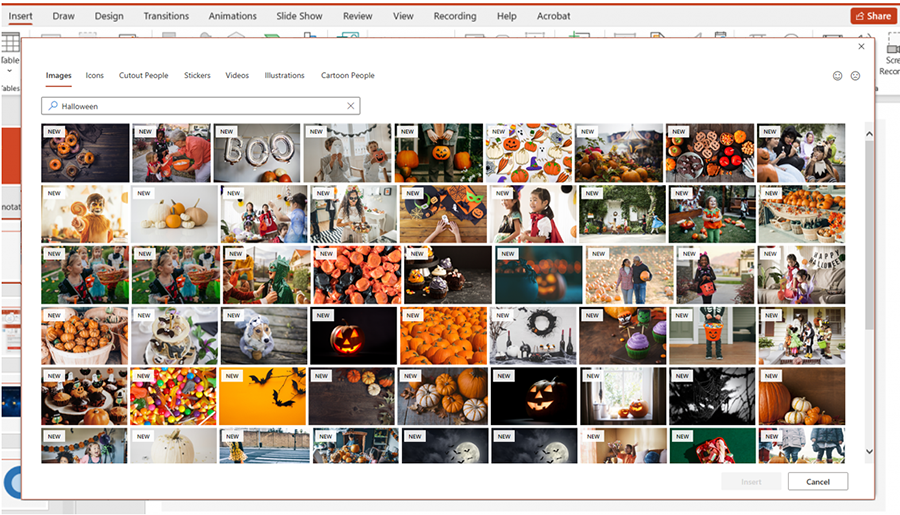Select the girl in red cape image
The width and height of the screenshot is (900, 515).
[x=533, y=214]
